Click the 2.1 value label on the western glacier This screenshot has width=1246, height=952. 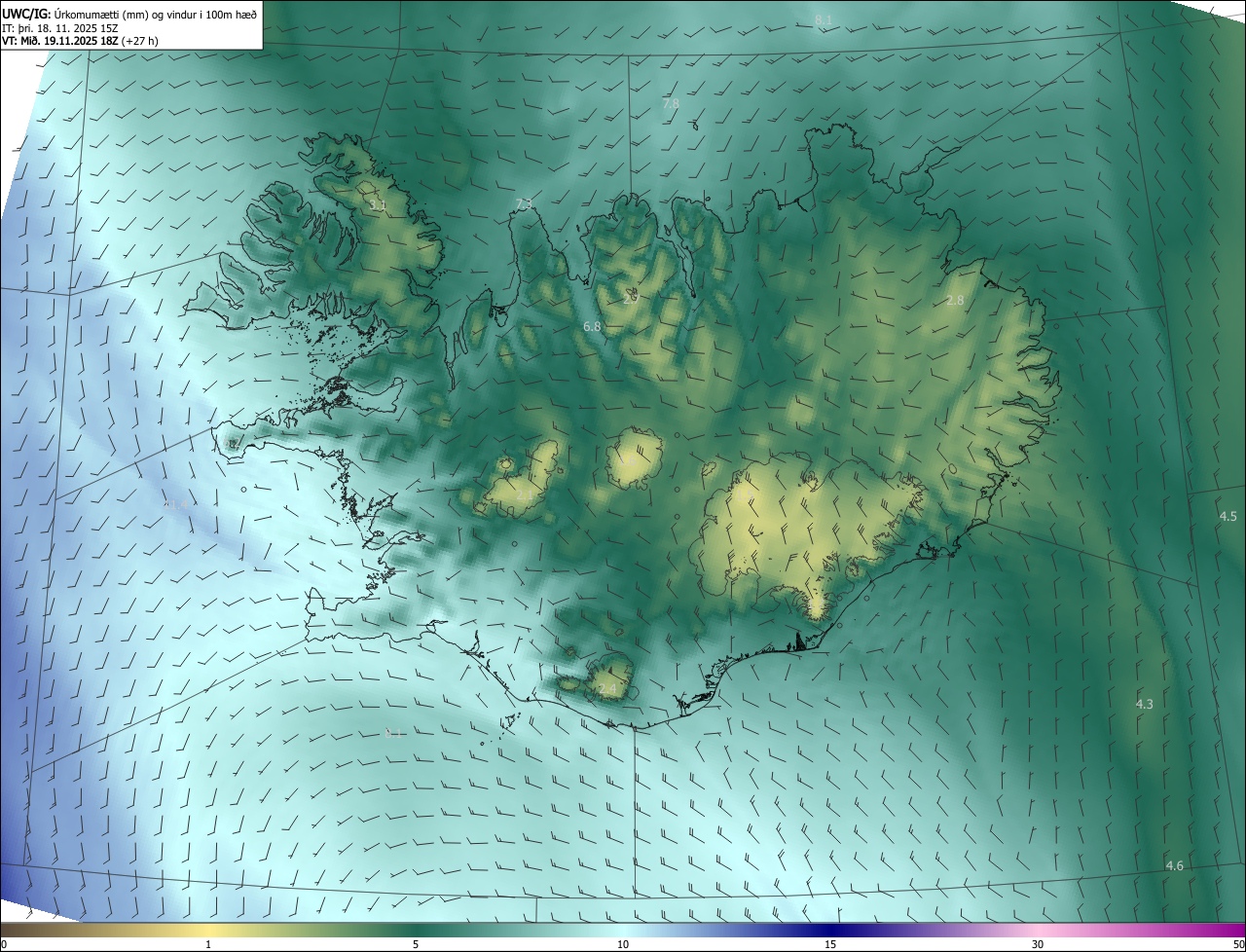point(524,495)
